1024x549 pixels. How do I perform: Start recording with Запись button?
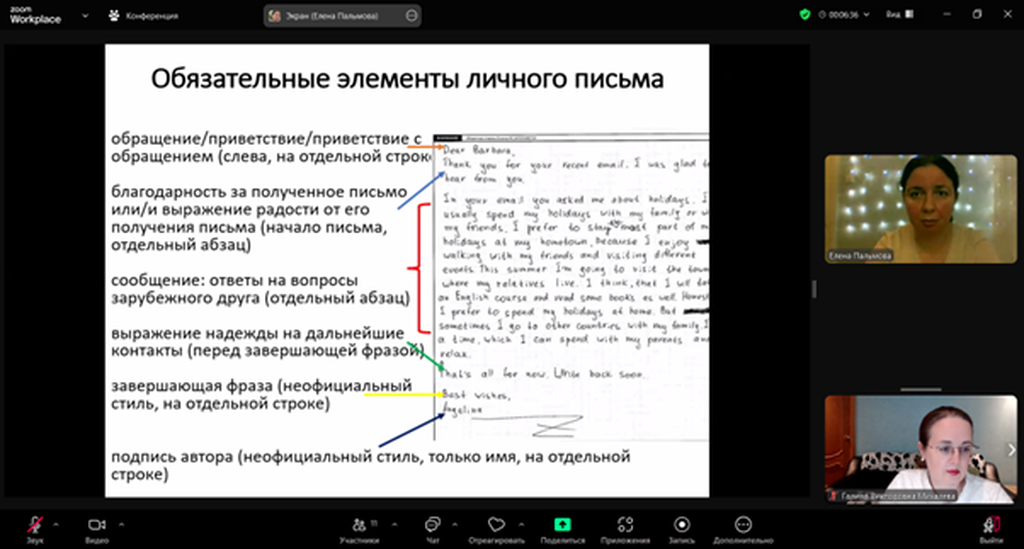click(x=682, y=524)
